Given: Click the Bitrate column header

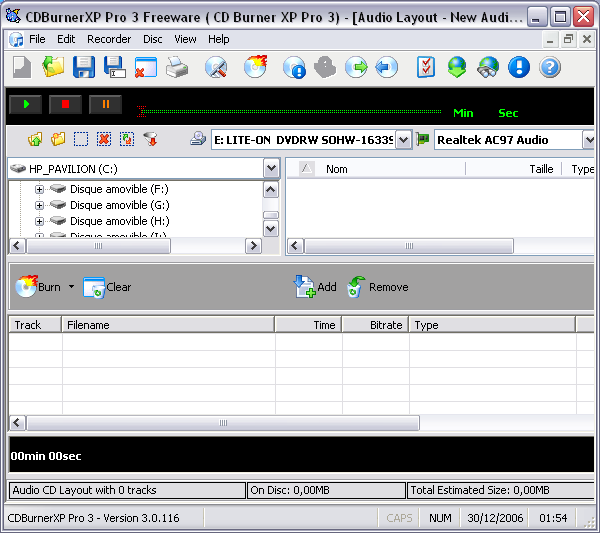Looking at the screenshot, I should [375, 325].
